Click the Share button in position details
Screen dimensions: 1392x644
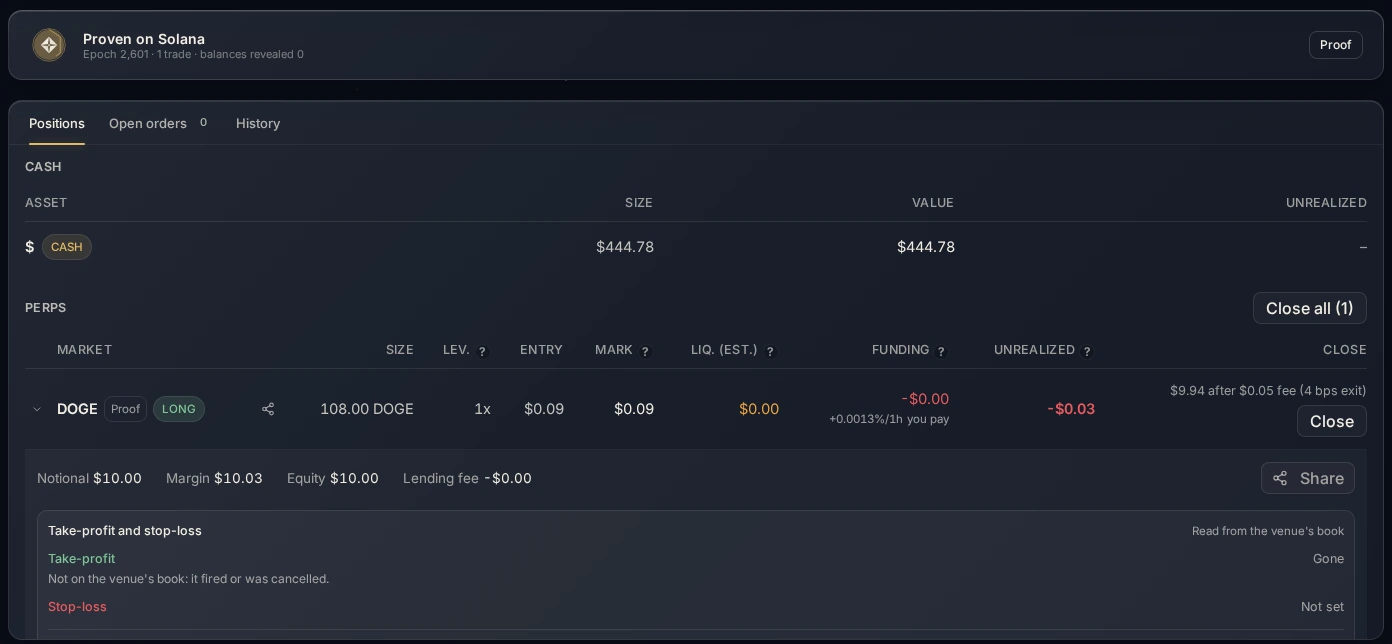1308,478
